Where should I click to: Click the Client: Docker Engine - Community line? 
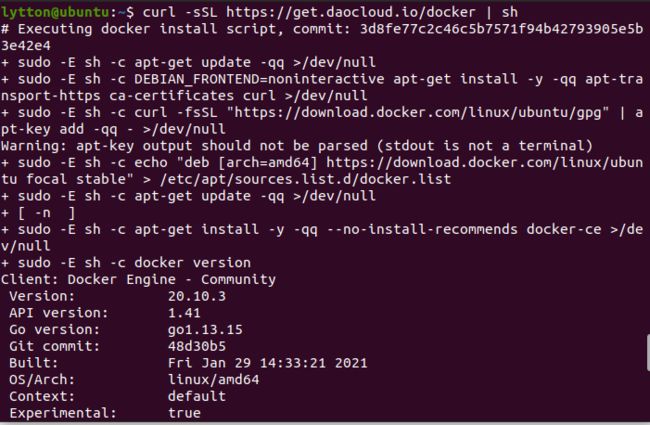coord(138,279)
